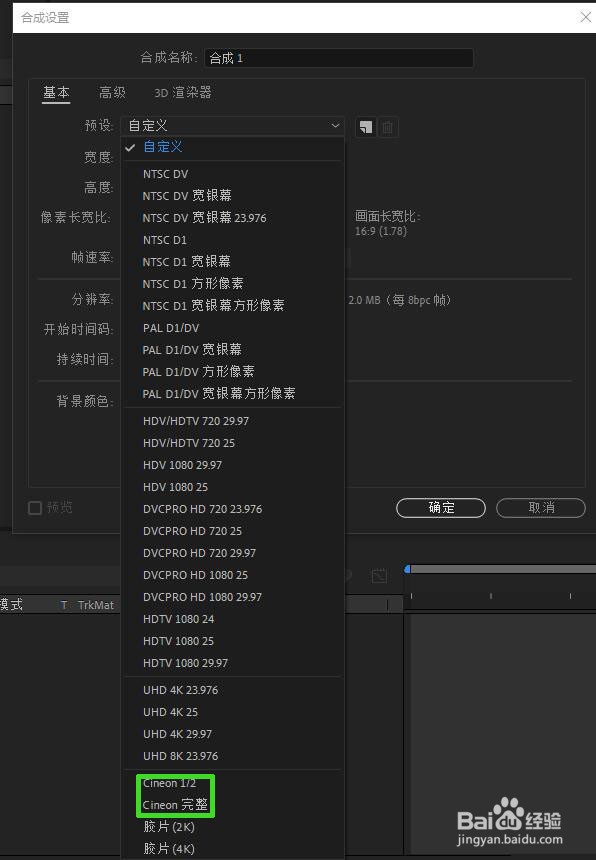Pick DVCPRO HD 720 23.976
Screen dimensions: 596x860
coord(233,509)
